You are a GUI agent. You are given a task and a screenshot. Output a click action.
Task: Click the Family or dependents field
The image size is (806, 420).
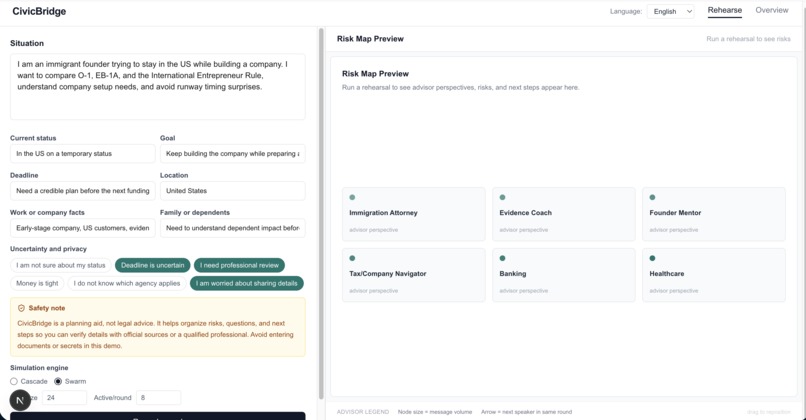point(232,228)
